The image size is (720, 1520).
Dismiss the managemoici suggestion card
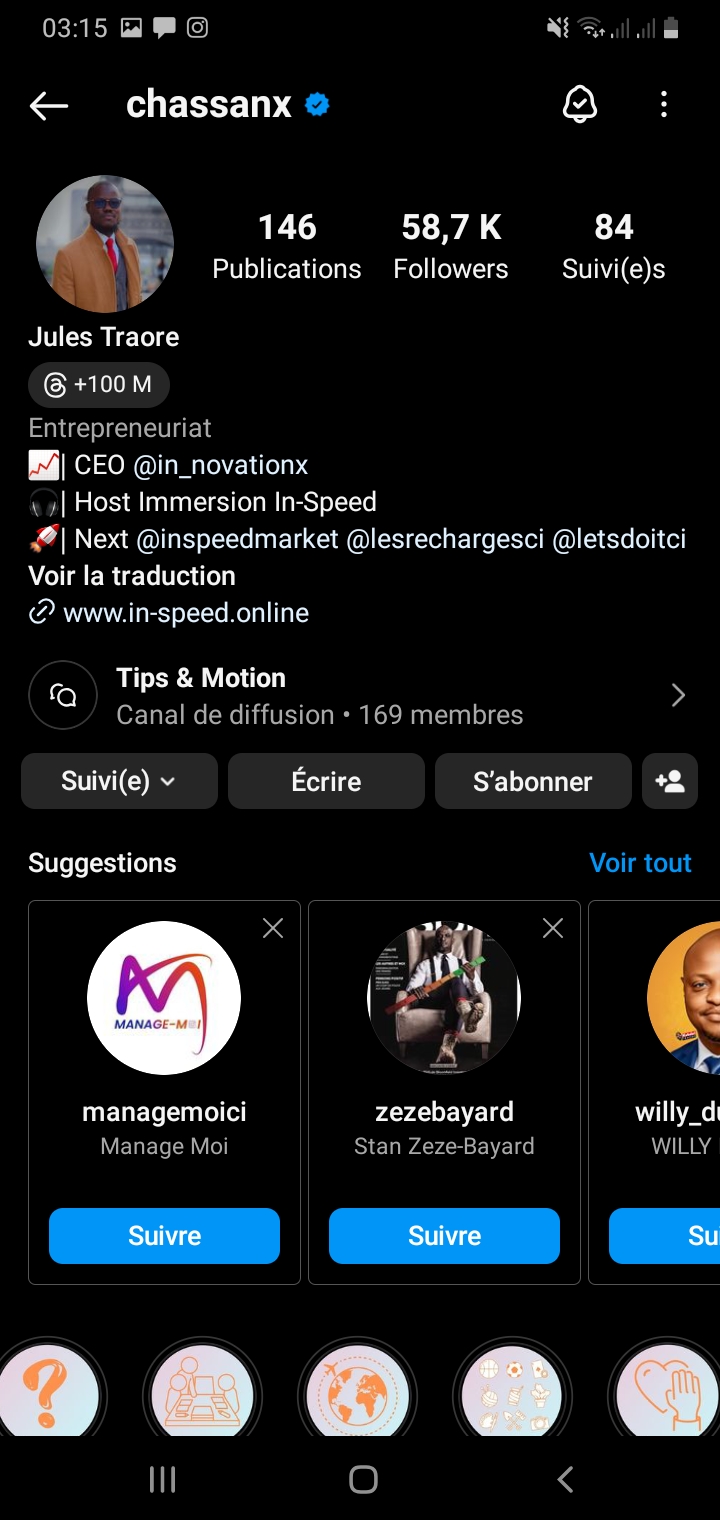click(272, 929)
